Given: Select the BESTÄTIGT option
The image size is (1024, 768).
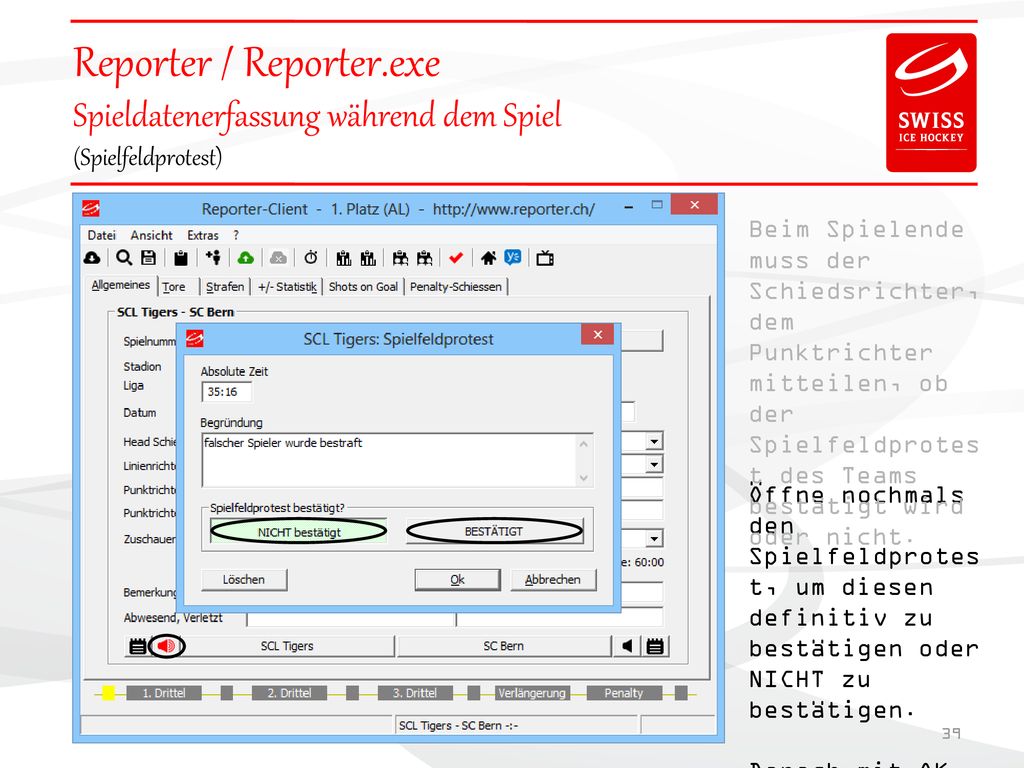Looking at the screenshot, I should point(494,532).
